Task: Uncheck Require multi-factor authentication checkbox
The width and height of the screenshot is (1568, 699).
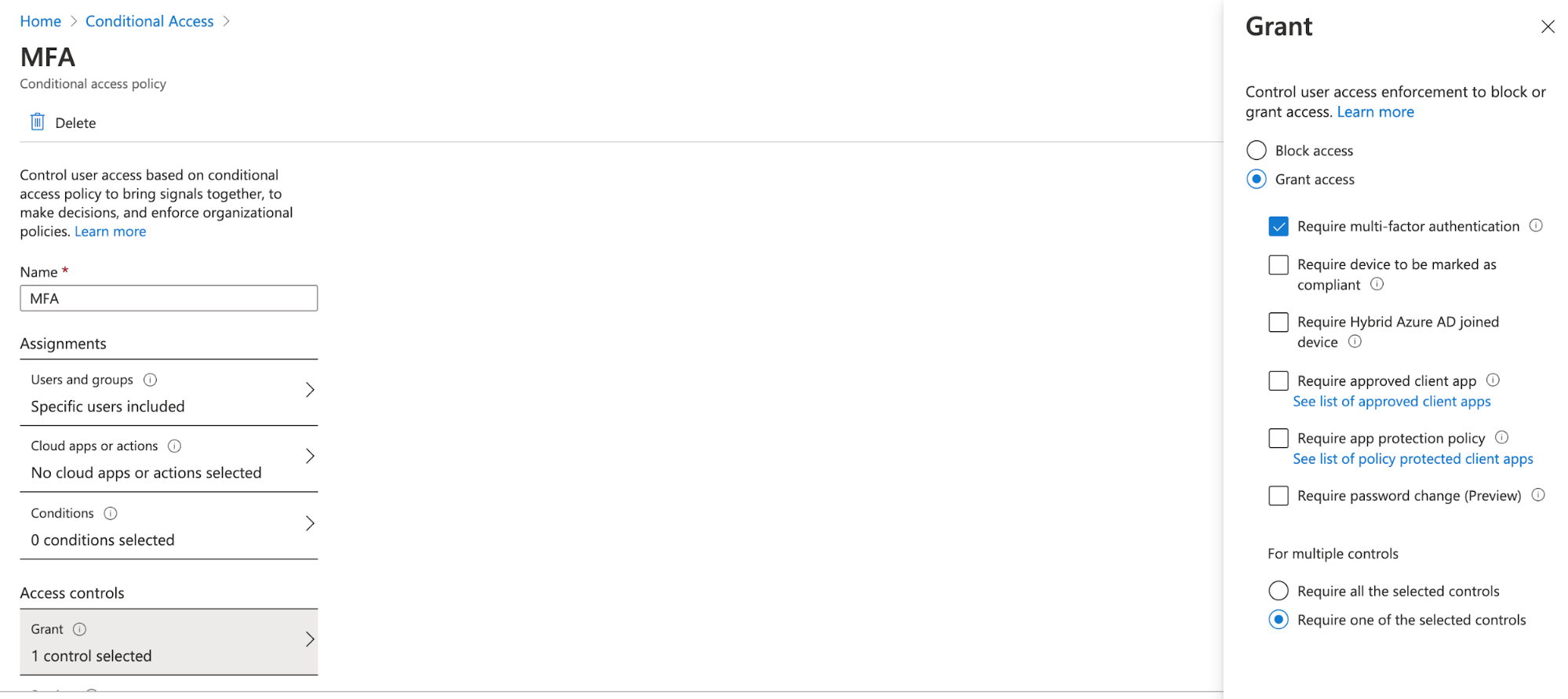Action: click(1279, 226)
